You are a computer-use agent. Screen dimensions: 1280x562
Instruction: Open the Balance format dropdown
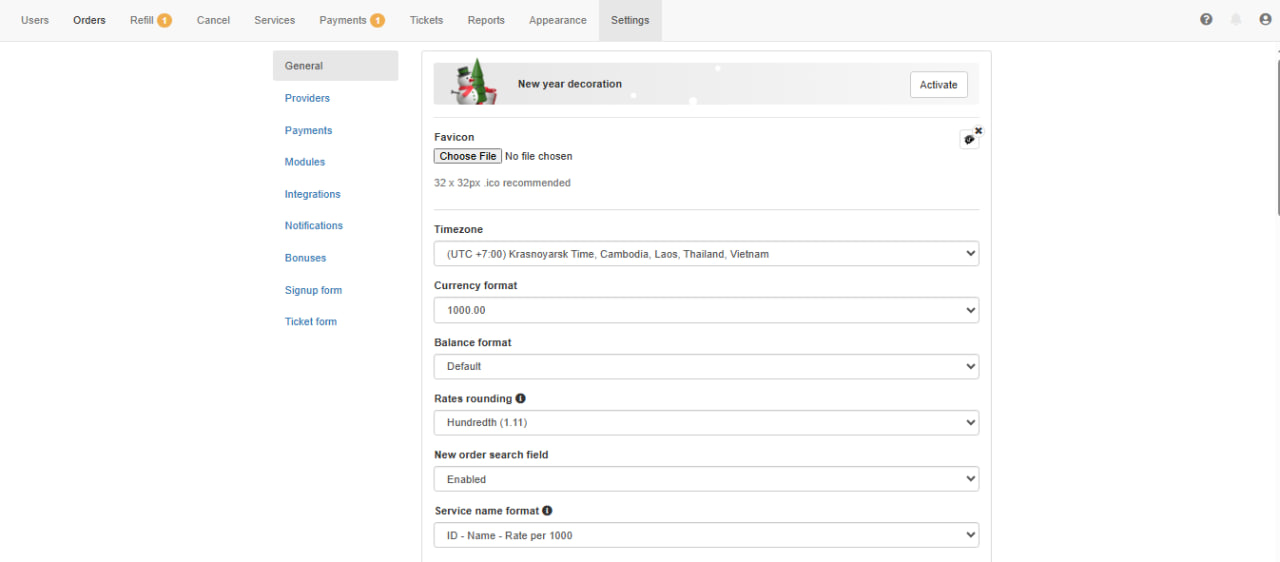click(706, 366)
